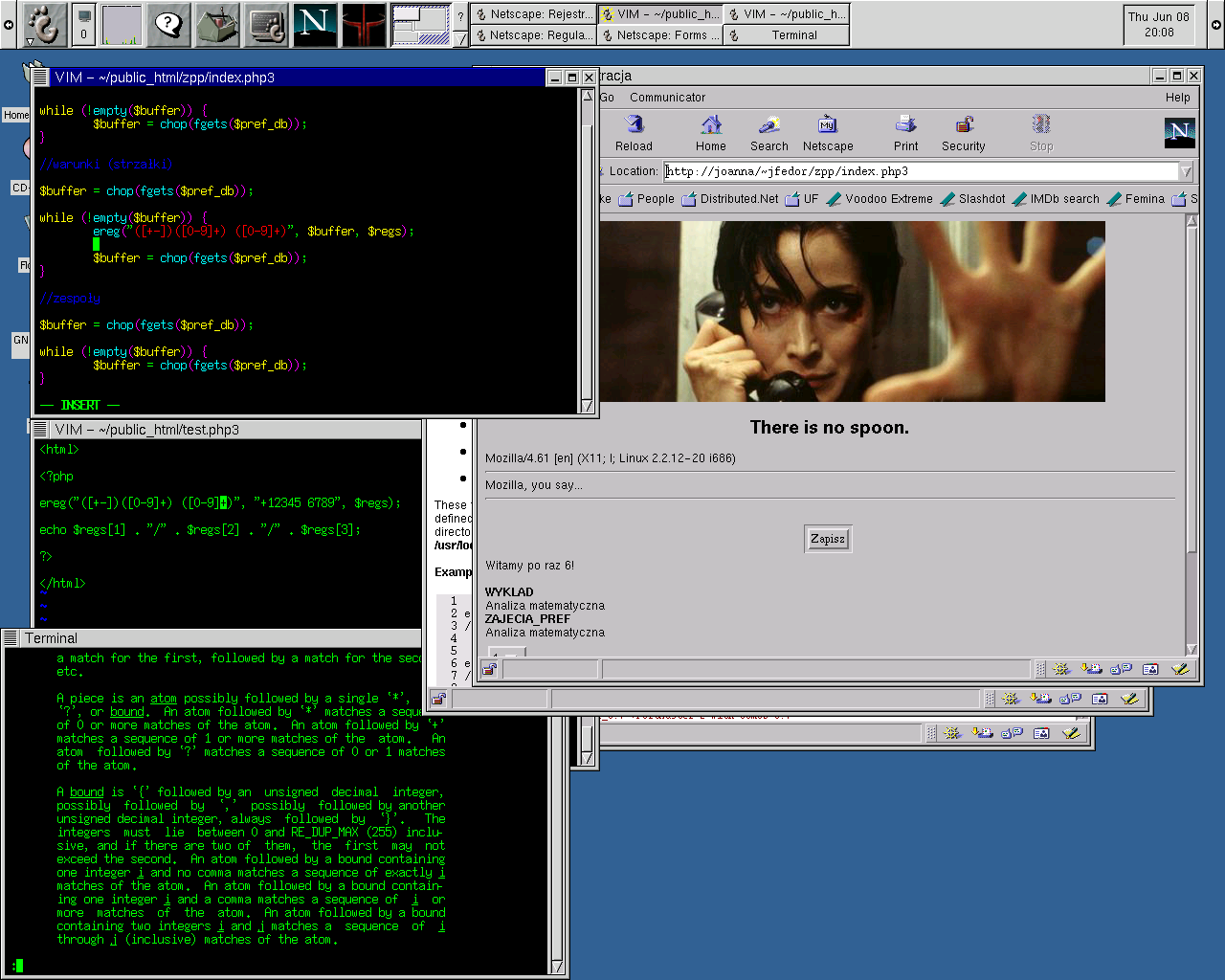Open the Slashdot bookmark

pos(972,199)
